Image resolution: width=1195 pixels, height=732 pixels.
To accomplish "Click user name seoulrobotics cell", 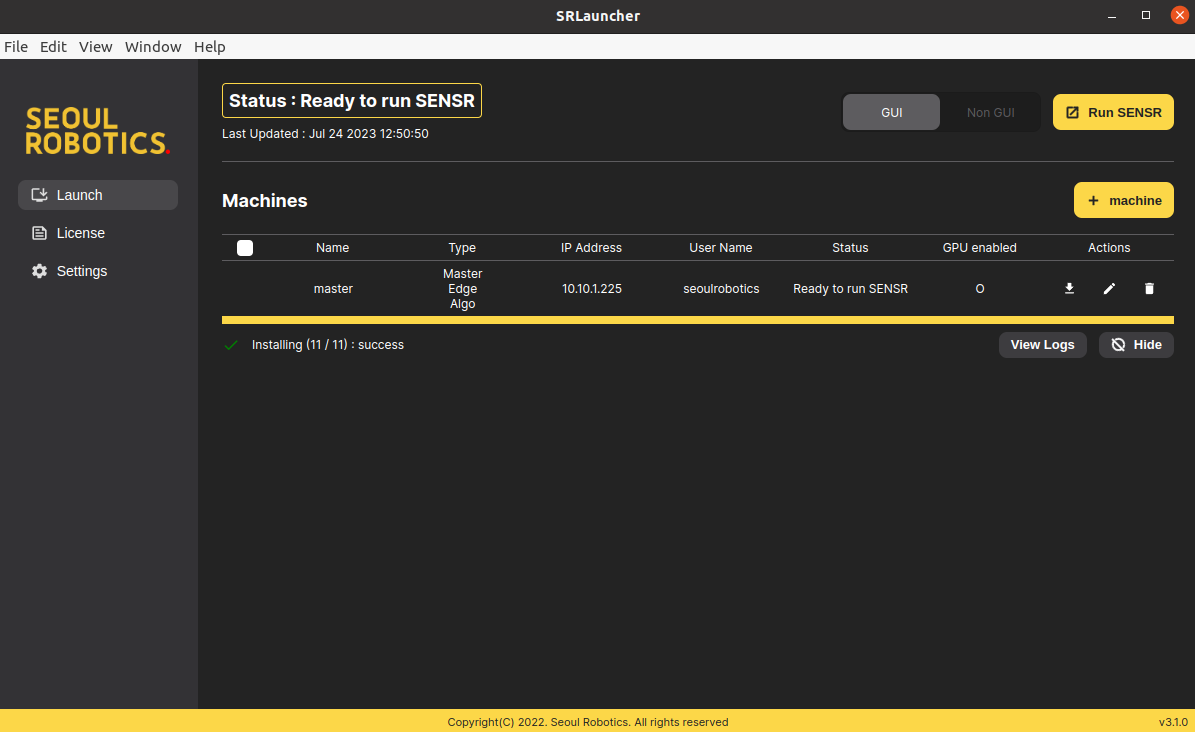I will click(x=721, y=289).
